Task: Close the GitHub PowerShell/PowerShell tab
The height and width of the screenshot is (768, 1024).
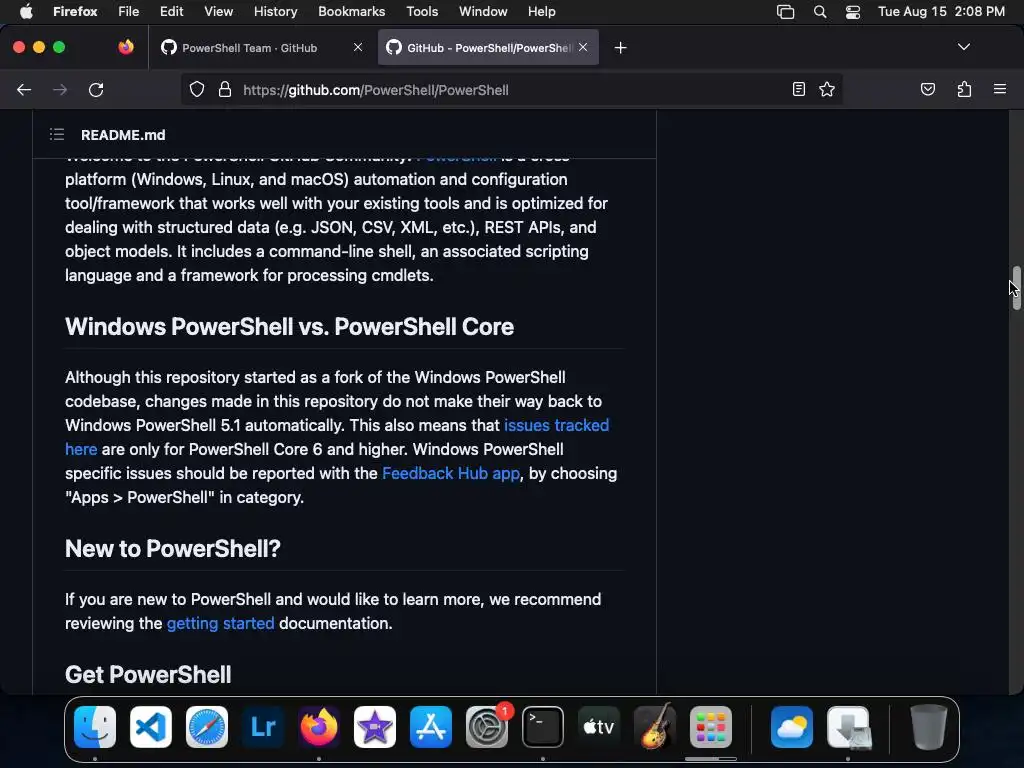Action: click(583, 47)
